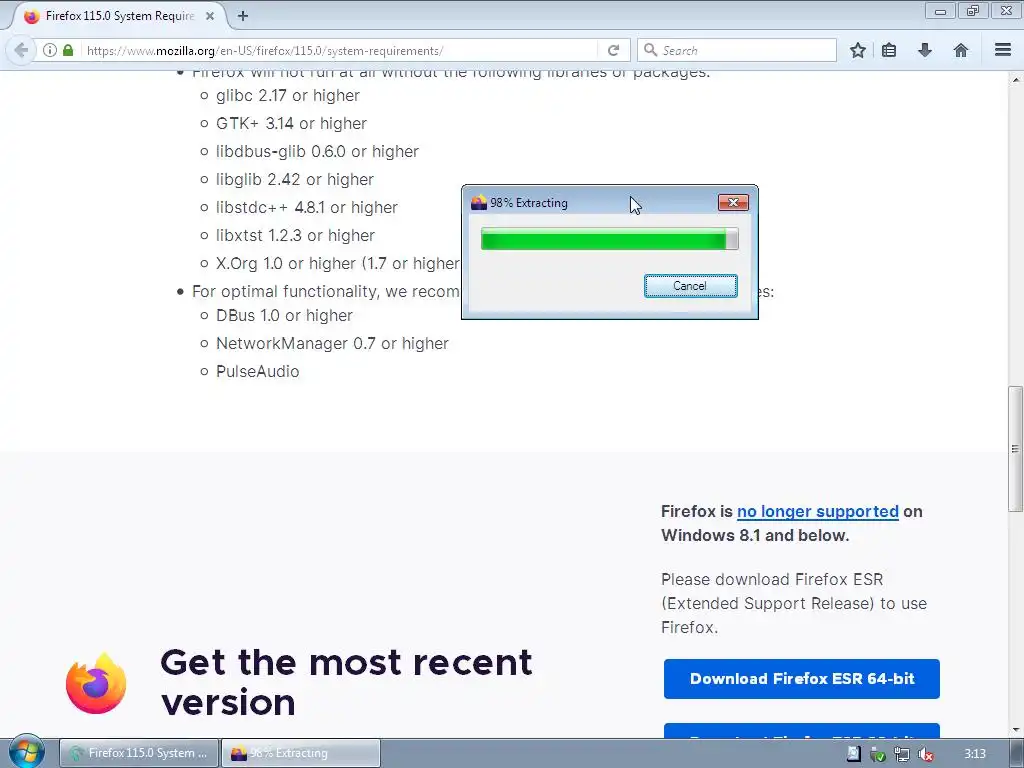
Task: Click the magnifier icon in the search box
Action: (650, 50)
